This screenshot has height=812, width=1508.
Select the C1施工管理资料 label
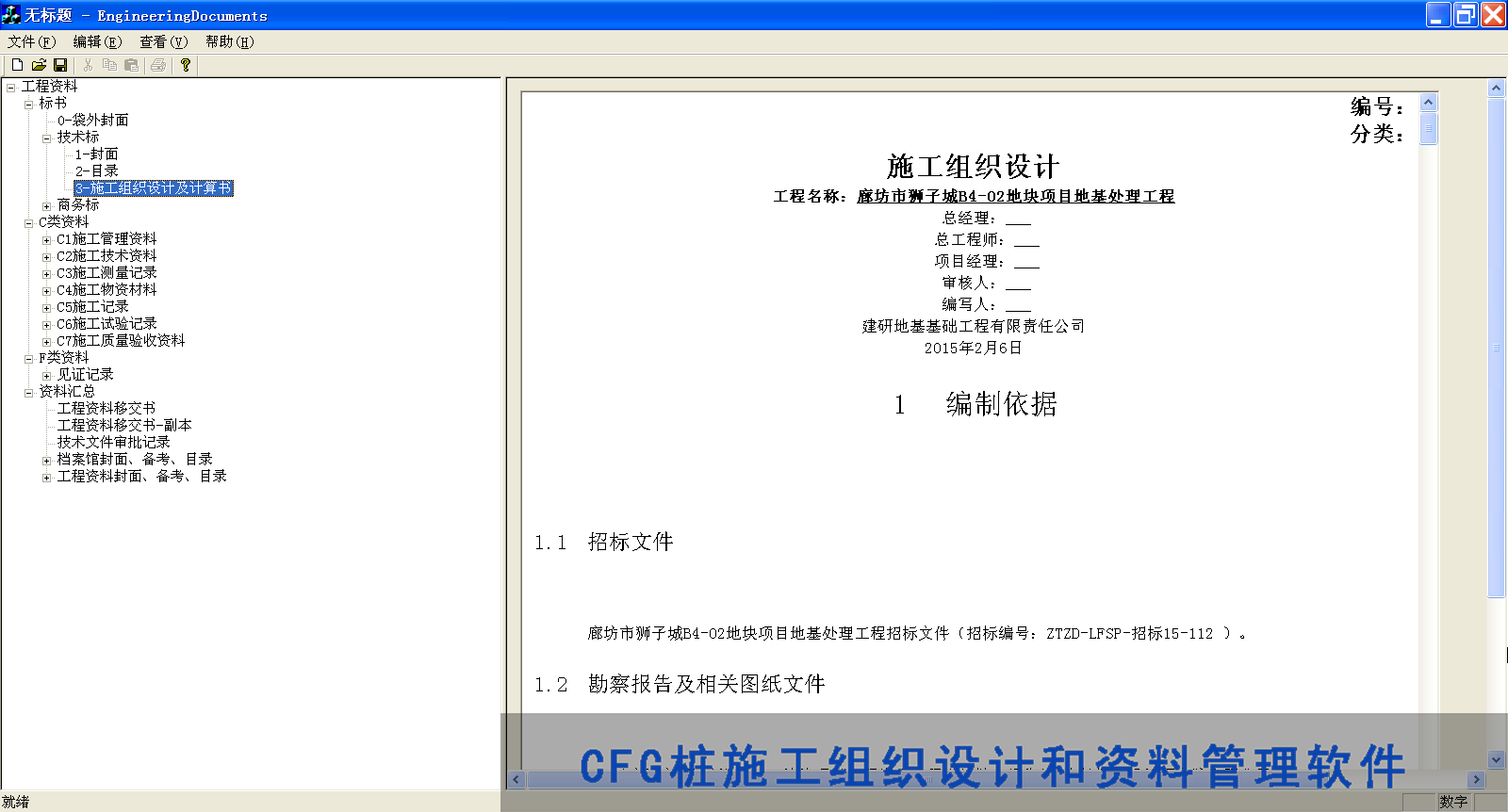point(107,238)
